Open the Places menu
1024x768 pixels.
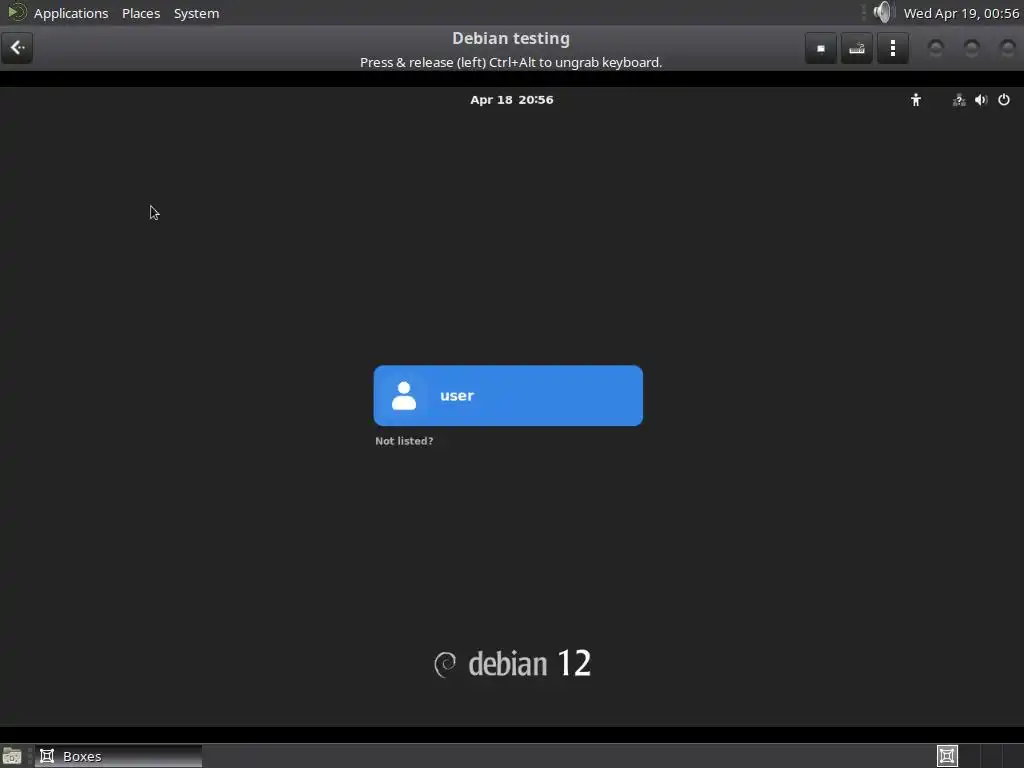click(141, 13)
